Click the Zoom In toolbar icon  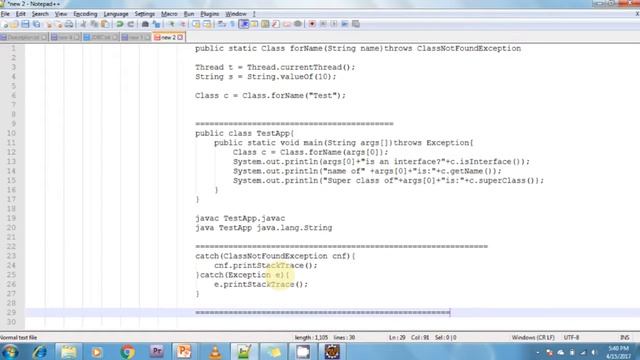172,24
